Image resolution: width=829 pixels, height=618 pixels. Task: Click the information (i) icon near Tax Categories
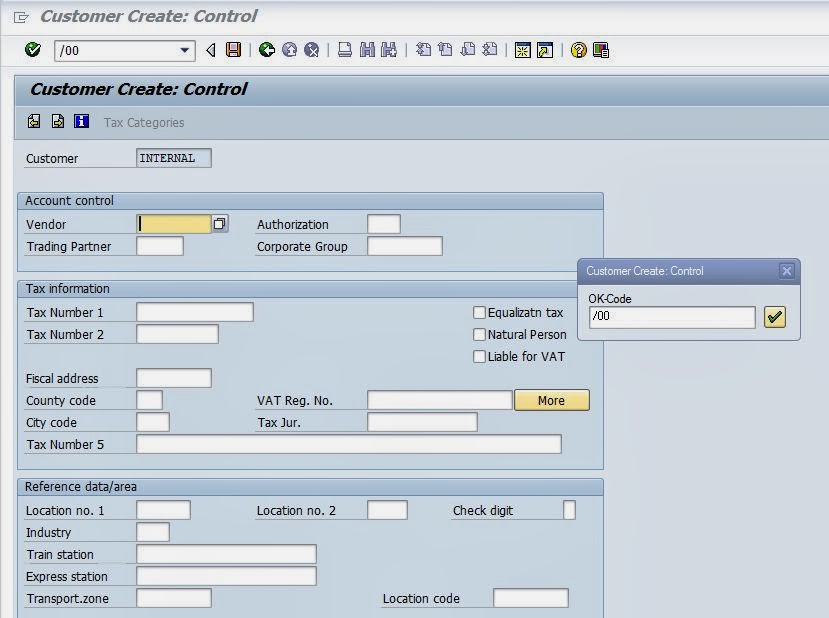click(x=80, y=121)
